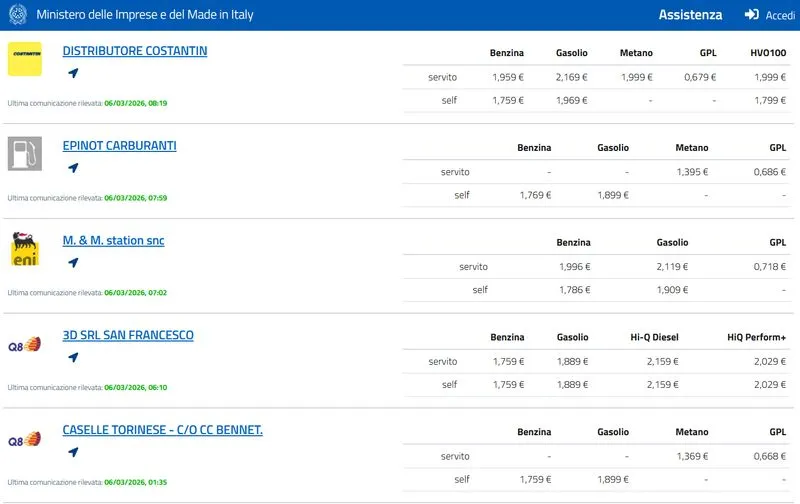Click the Accedi login arrow icon
Image resolution: width=800 pixels, height=504 pixels.
coord(752,15)
